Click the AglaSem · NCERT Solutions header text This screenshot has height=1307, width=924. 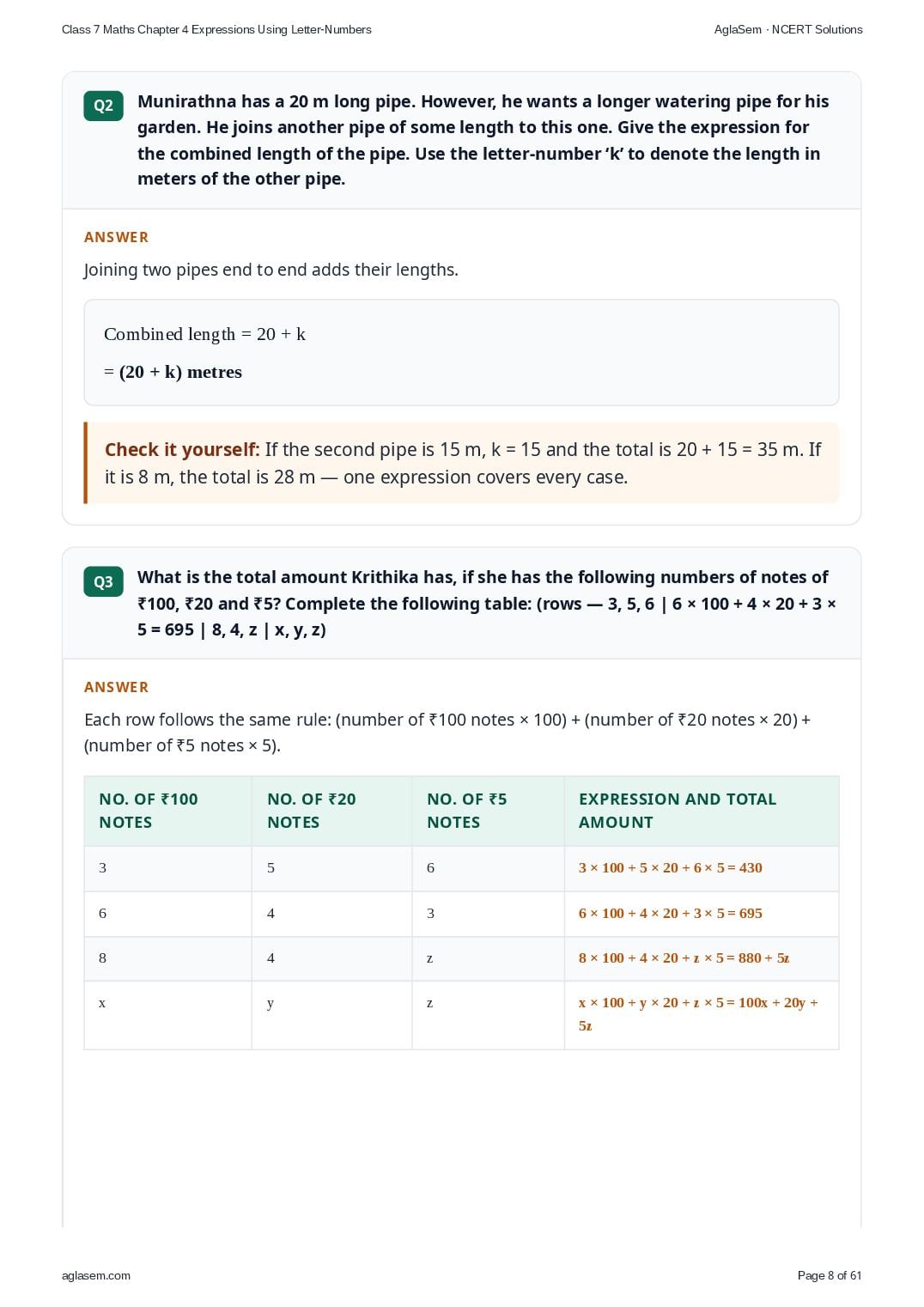tap(788, 29)
